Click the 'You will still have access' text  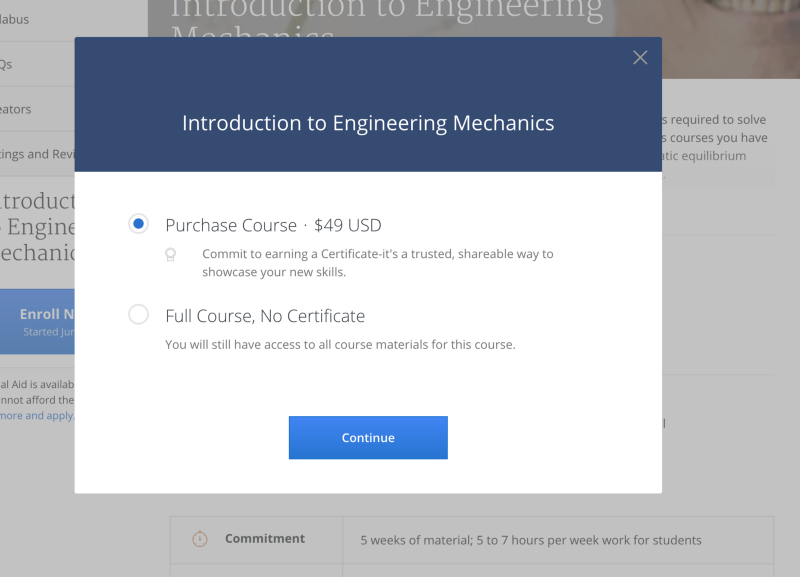[x=340, y=345]
